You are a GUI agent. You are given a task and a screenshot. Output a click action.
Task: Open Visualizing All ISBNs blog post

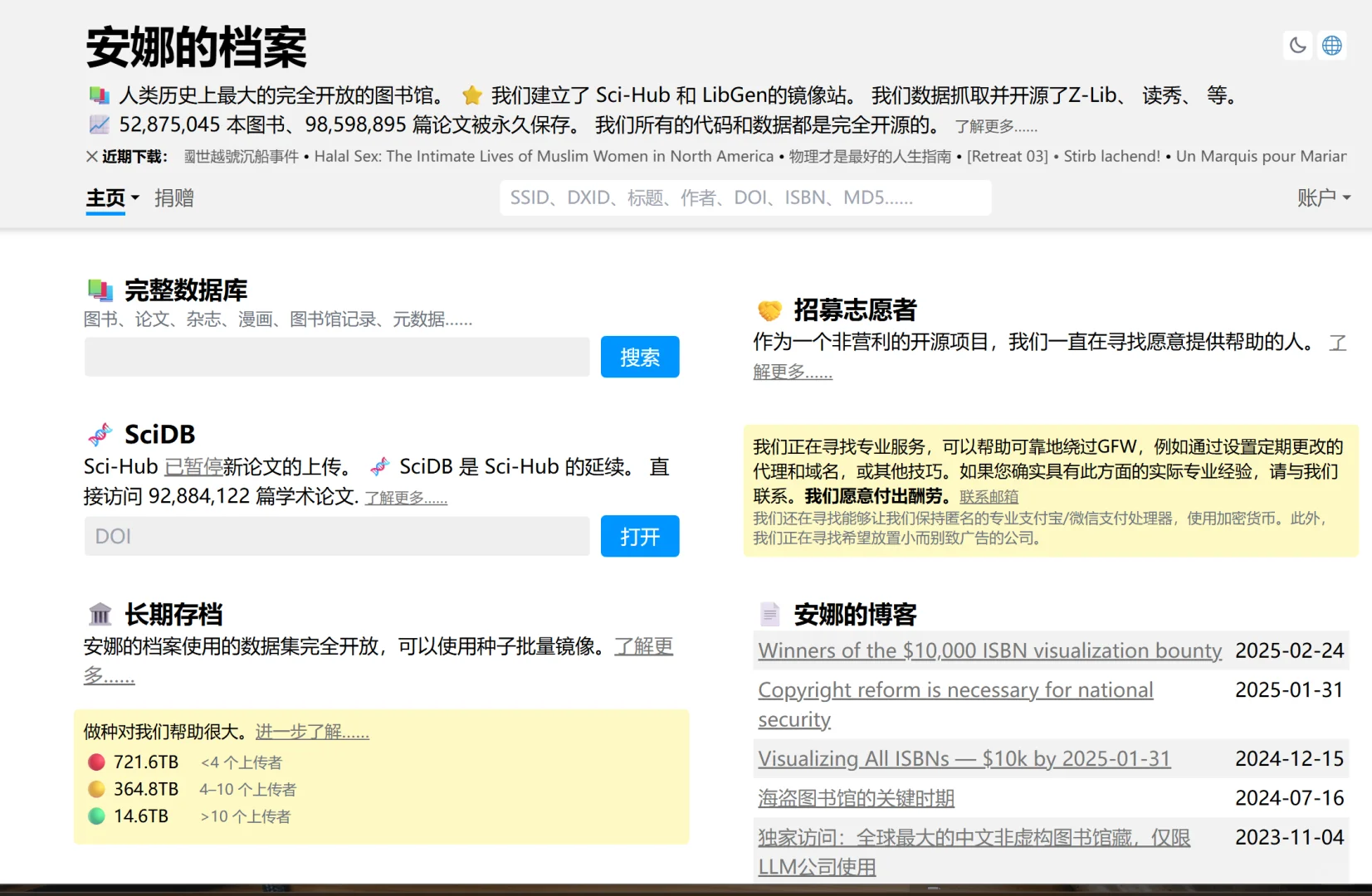[x=964, y=758]
